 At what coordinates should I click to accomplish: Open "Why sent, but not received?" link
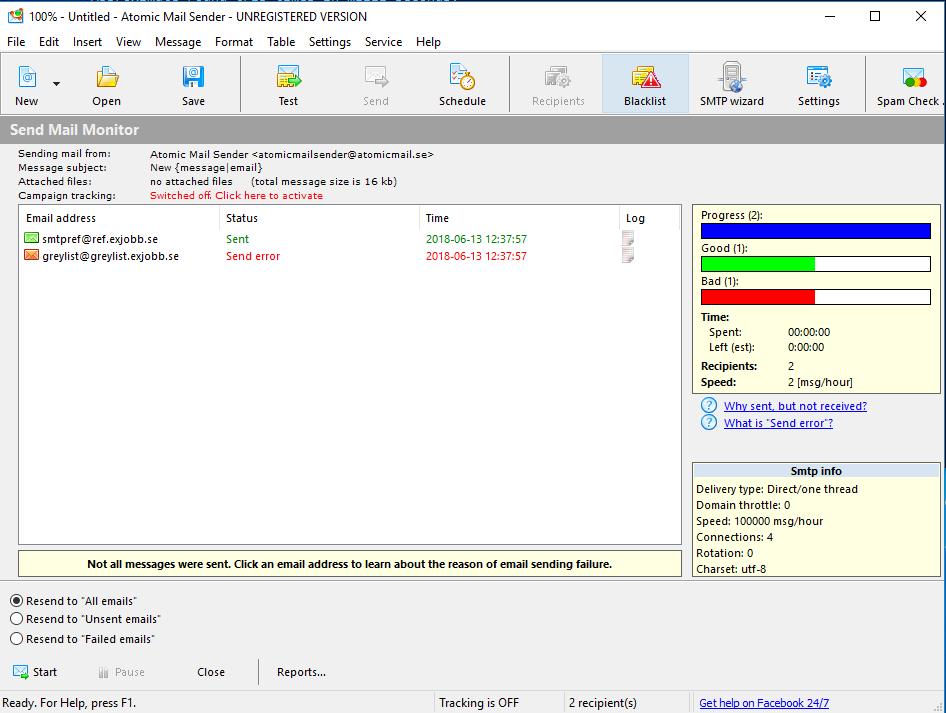click(x=795, y=406)
